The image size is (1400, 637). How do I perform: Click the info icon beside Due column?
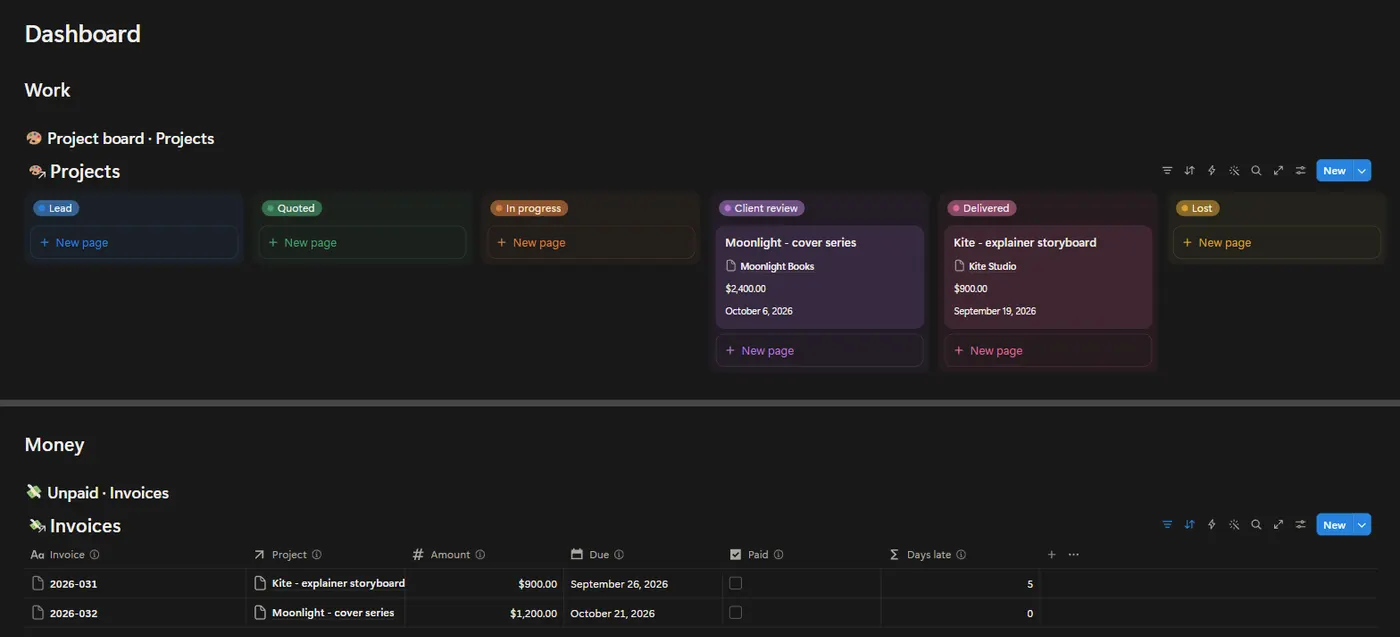pyautogui.click(x=619, y=555)
